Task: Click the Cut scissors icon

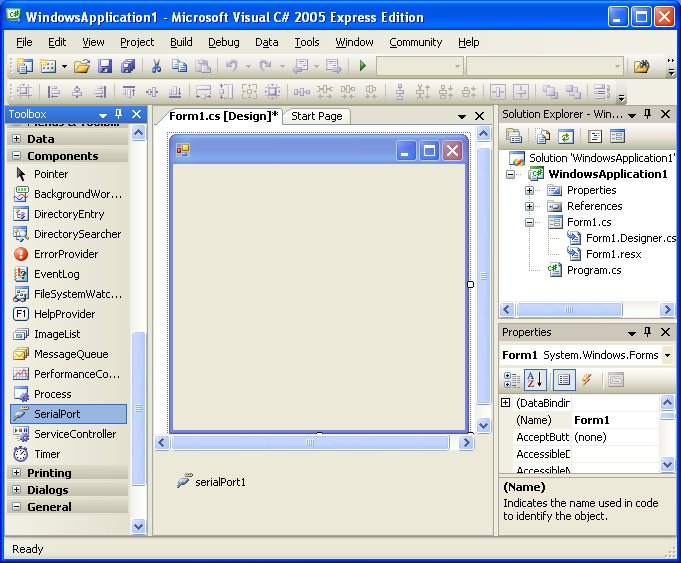Action: 156,67
